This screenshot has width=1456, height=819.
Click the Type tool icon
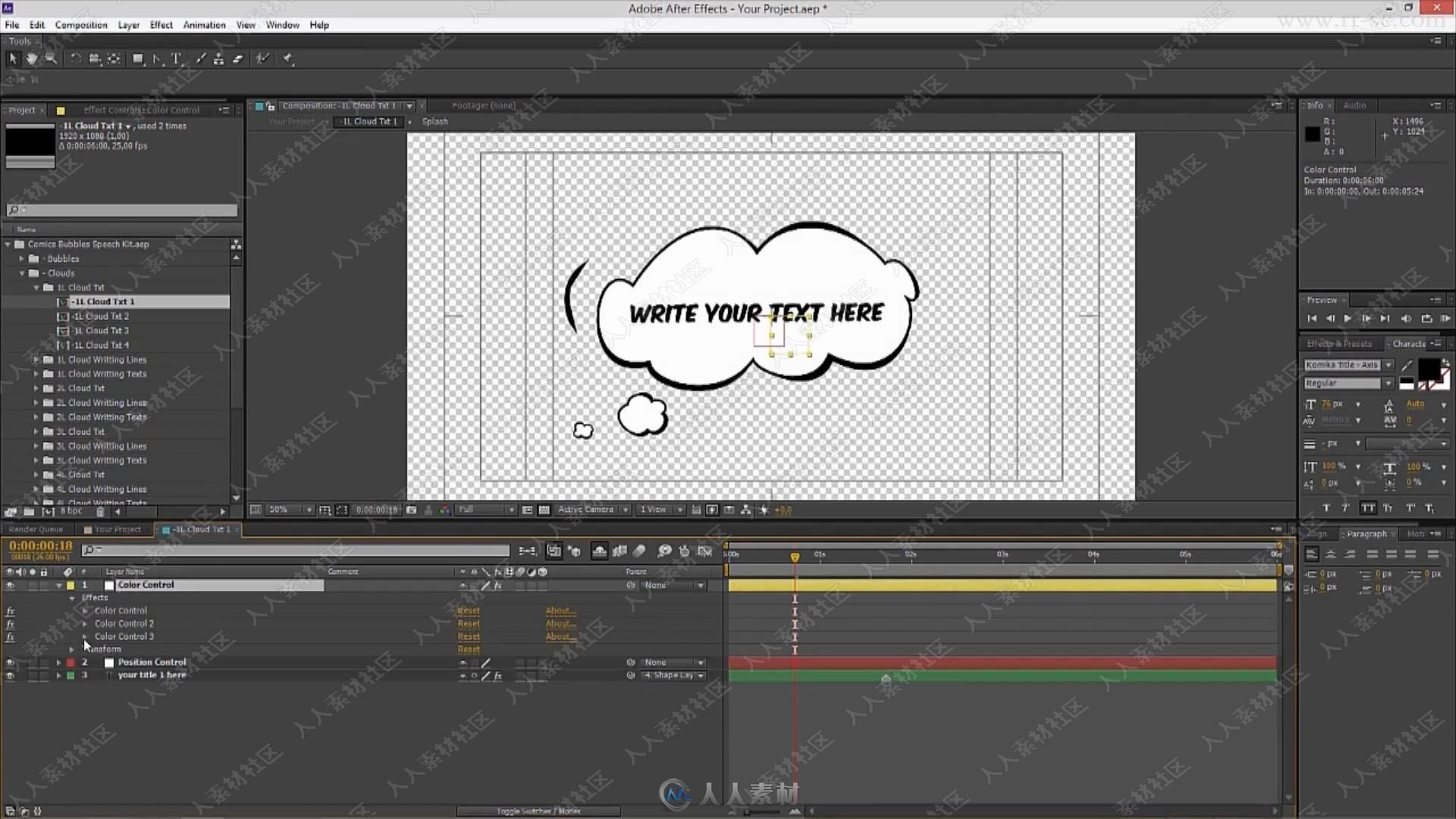[177, 58]
